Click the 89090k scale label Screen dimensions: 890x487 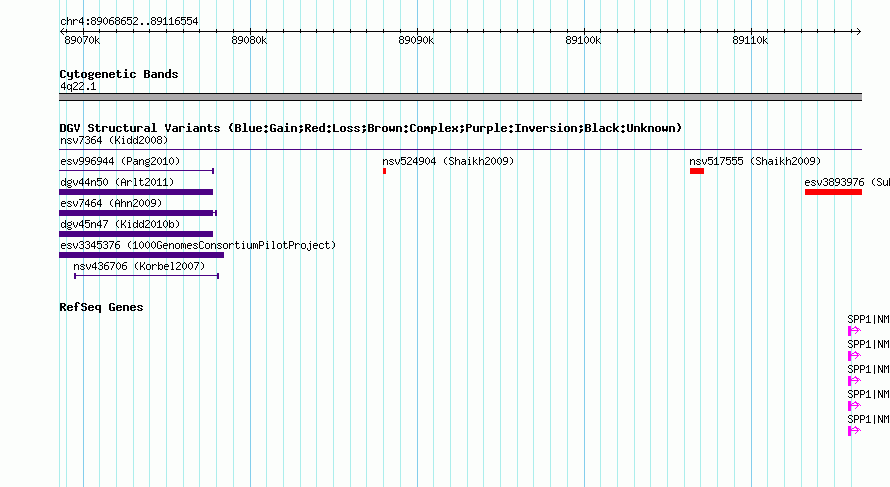click(x=416, y=40)
